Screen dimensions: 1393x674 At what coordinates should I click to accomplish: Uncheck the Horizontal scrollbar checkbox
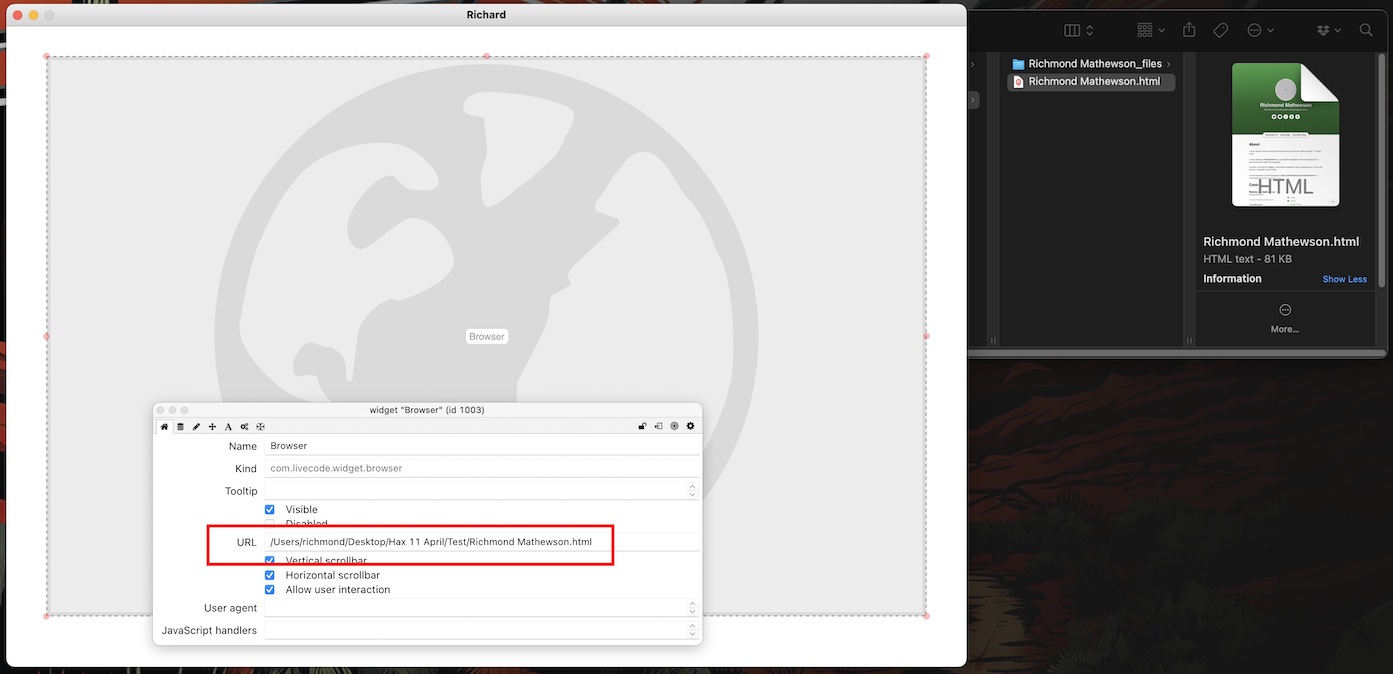(270, 576)
